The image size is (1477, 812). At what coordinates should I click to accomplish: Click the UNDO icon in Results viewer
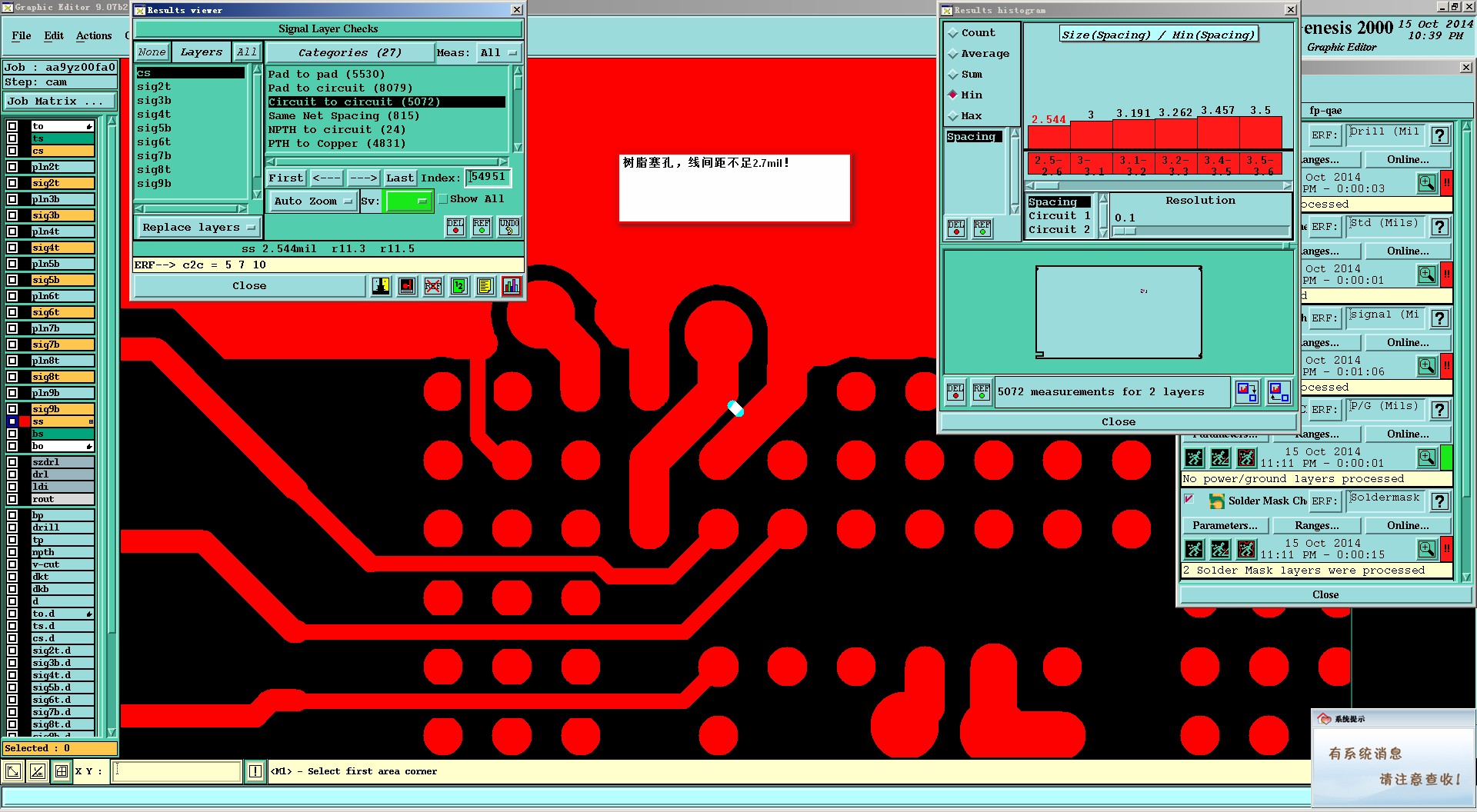coord(509,227)
